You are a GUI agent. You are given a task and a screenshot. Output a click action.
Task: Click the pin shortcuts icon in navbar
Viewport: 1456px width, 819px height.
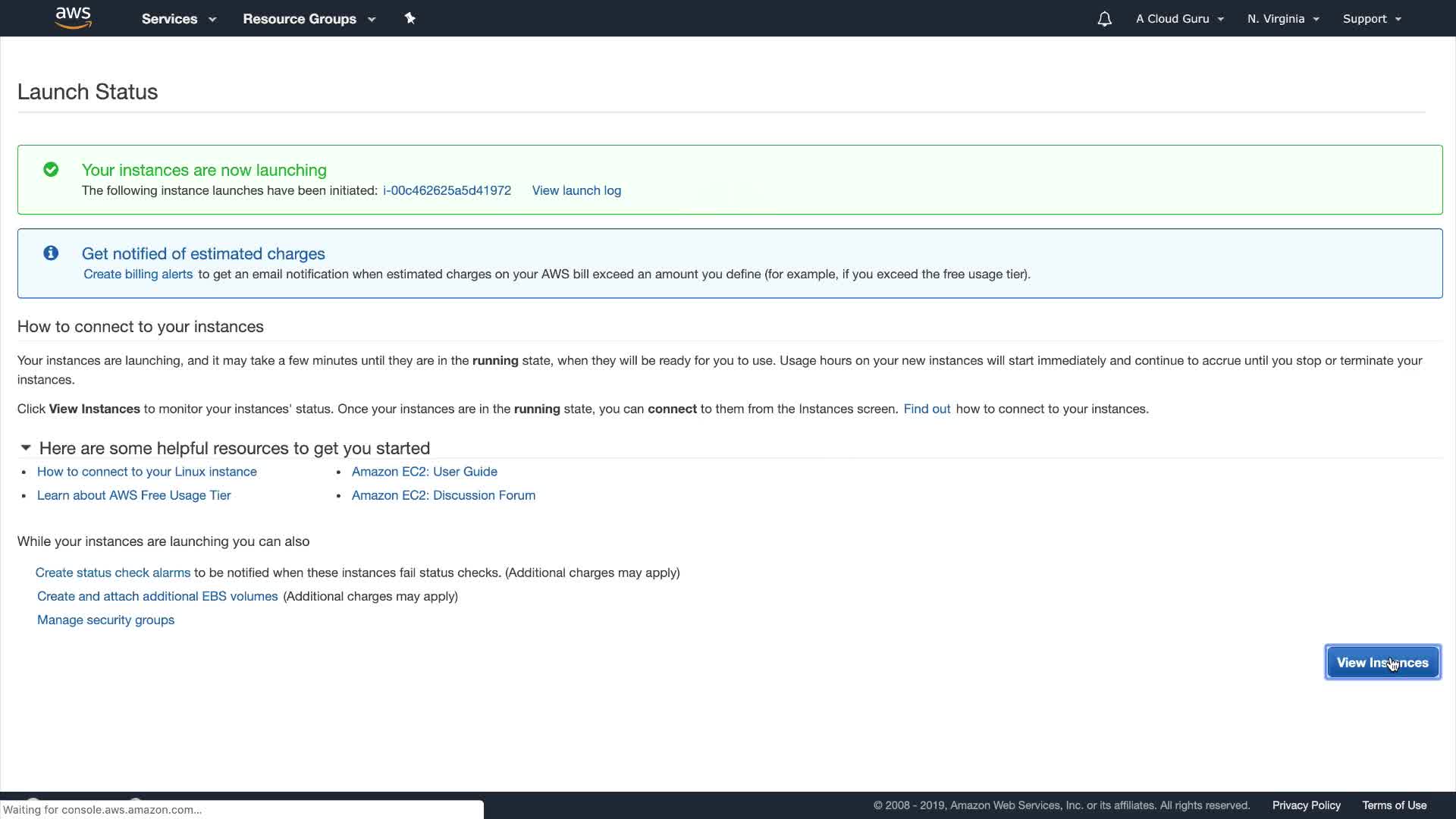410,18
